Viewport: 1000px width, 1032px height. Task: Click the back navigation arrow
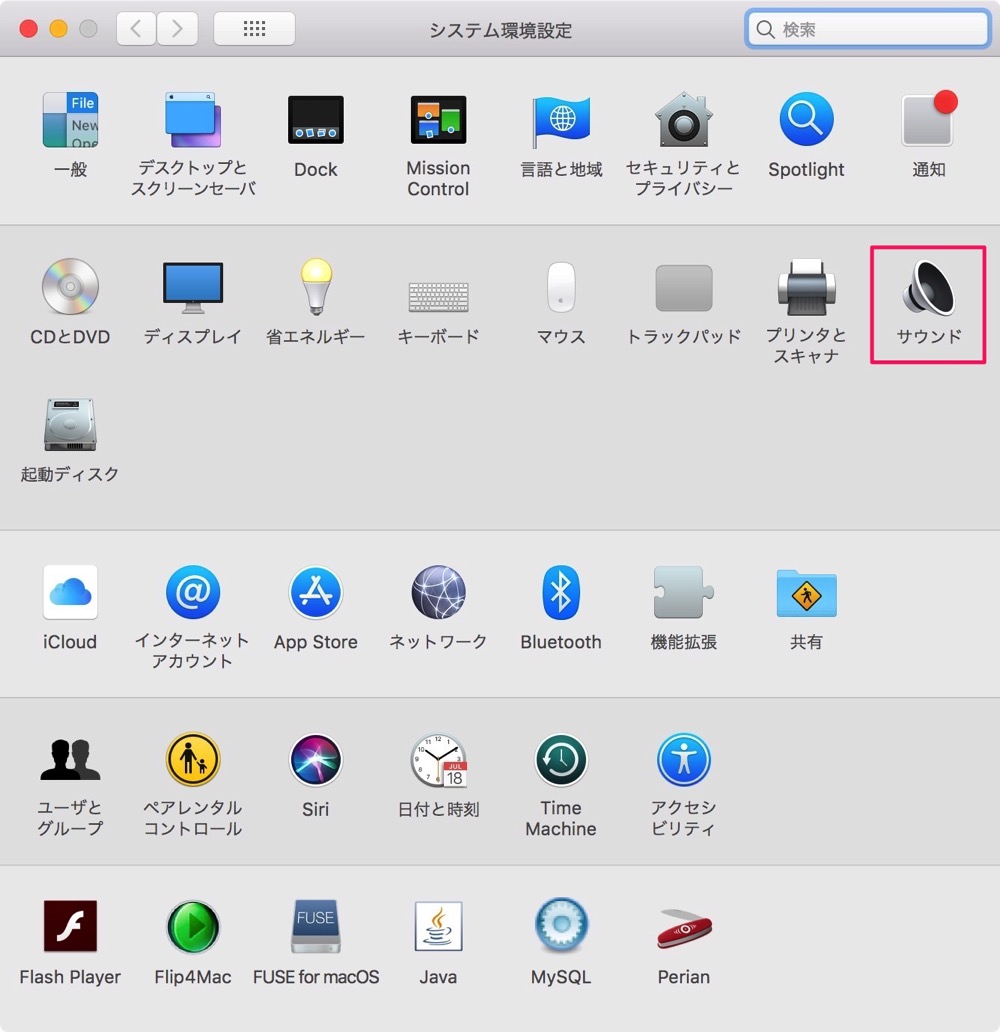(x=136, y=29)
